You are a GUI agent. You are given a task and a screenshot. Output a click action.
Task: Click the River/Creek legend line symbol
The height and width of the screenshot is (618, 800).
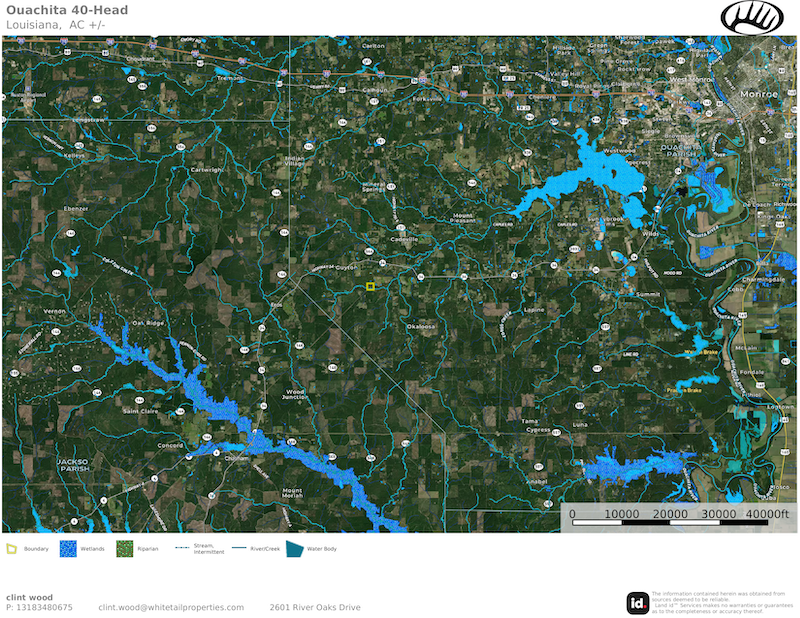pyautogui.click(x=238, y=549)
